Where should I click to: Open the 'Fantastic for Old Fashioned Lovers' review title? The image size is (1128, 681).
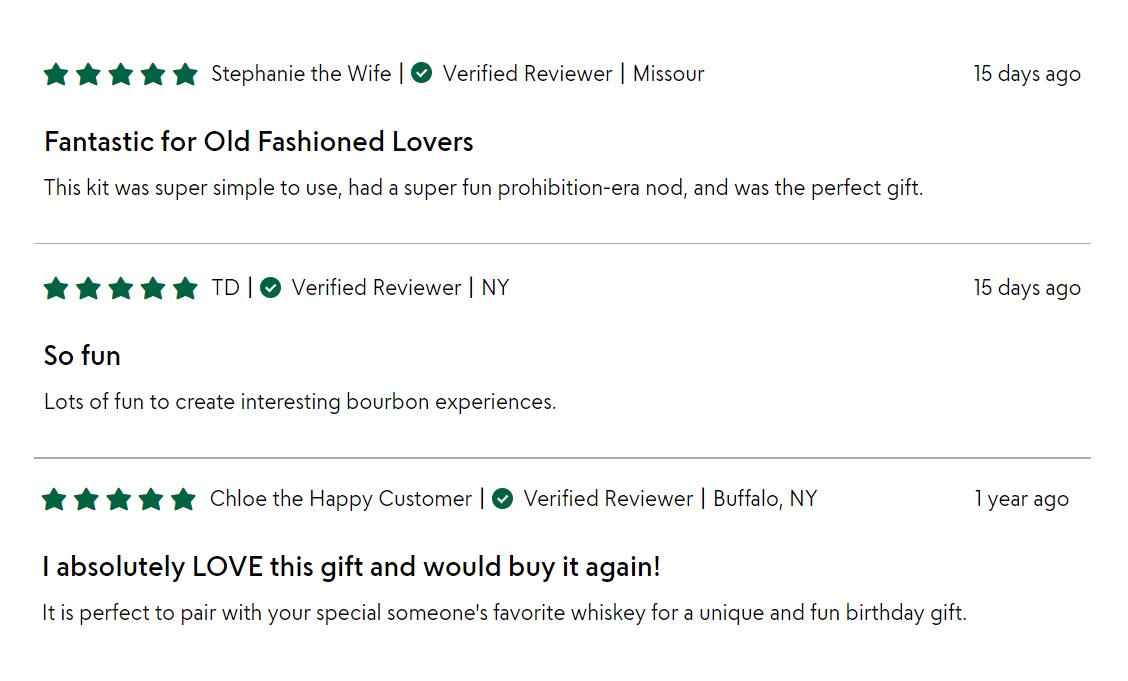pyautogui.click(x=258, y=142)
